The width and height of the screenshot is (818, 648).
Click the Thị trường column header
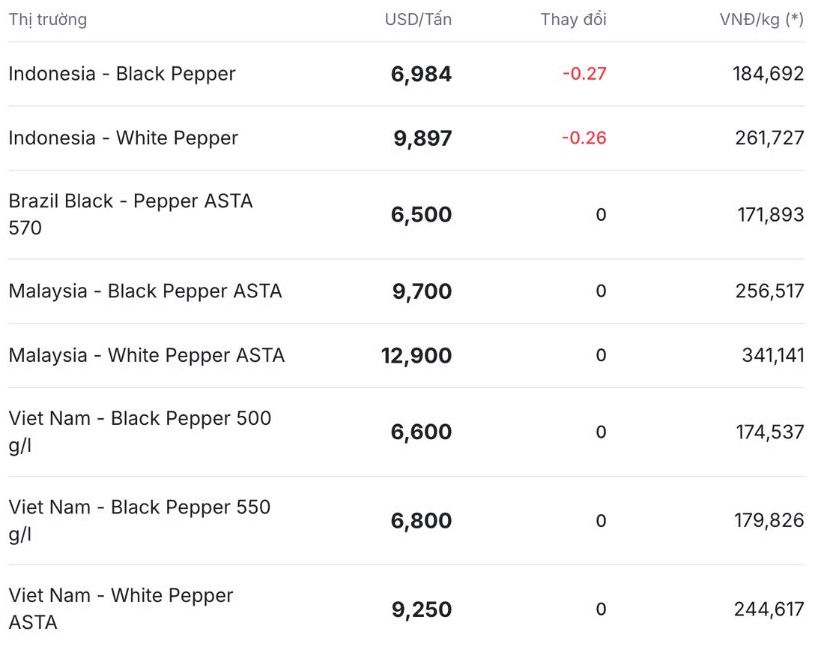(47, 20)
